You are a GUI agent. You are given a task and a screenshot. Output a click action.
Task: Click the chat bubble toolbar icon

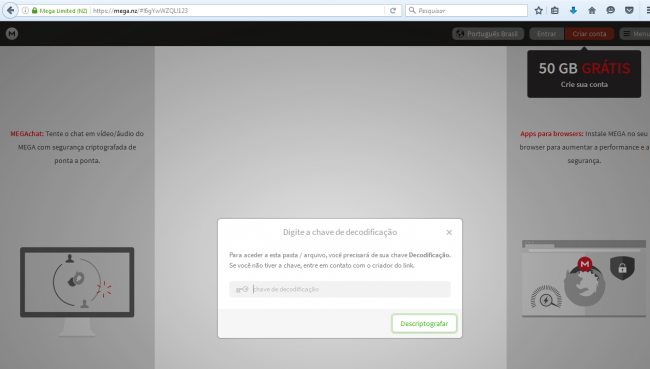point(610,10)
